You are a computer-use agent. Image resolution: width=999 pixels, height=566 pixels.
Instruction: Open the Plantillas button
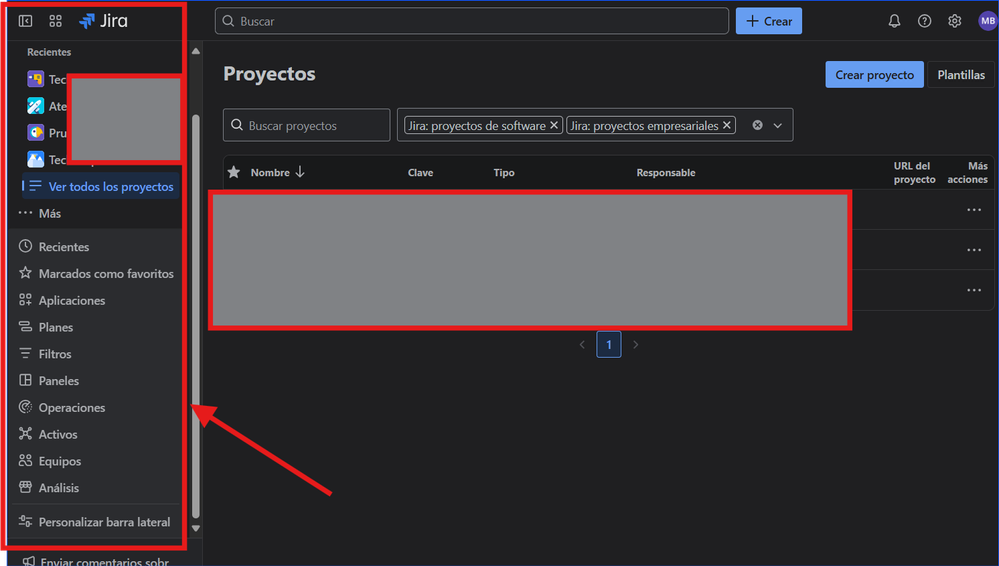[x=961, y=75]
